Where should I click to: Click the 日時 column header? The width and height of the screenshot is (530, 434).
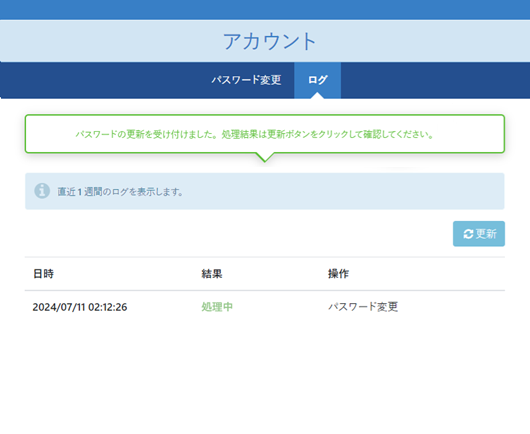tap(43, 273)
